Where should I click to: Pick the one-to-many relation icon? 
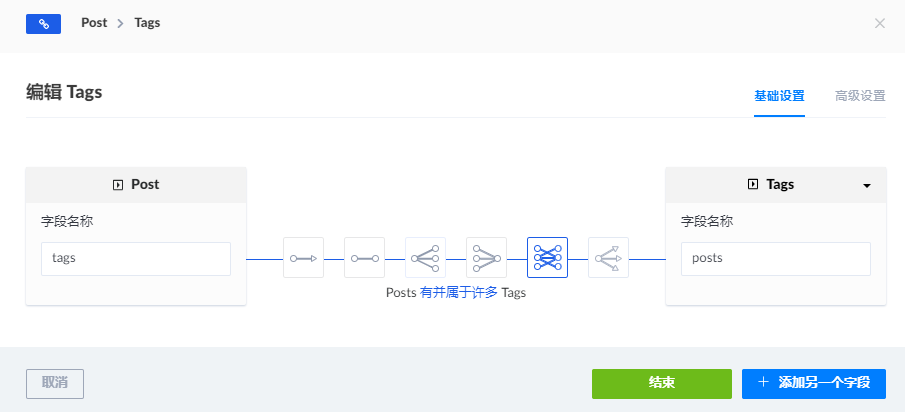[425, 257]
